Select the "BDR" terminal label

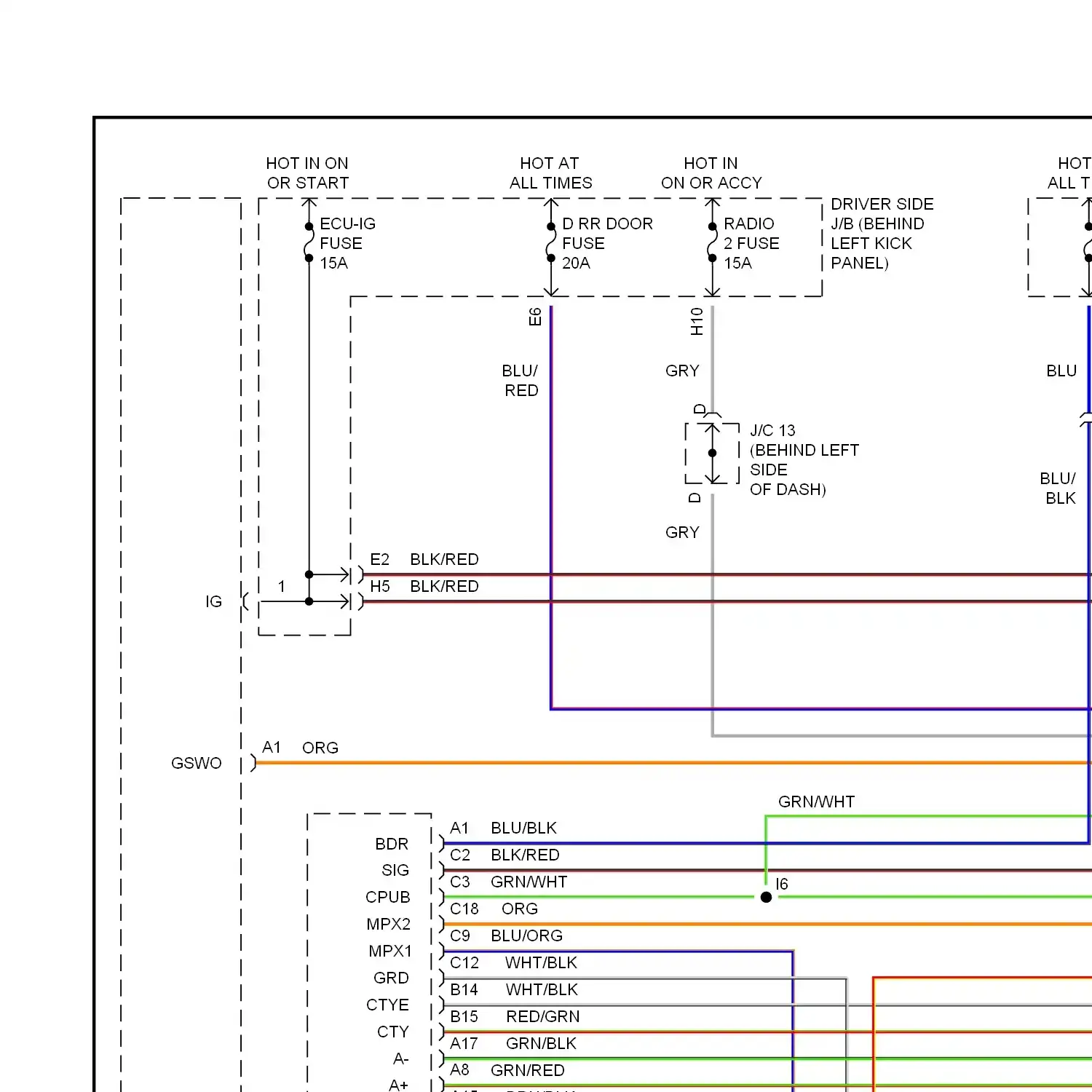pyautogui.click(x=392, y=844)
